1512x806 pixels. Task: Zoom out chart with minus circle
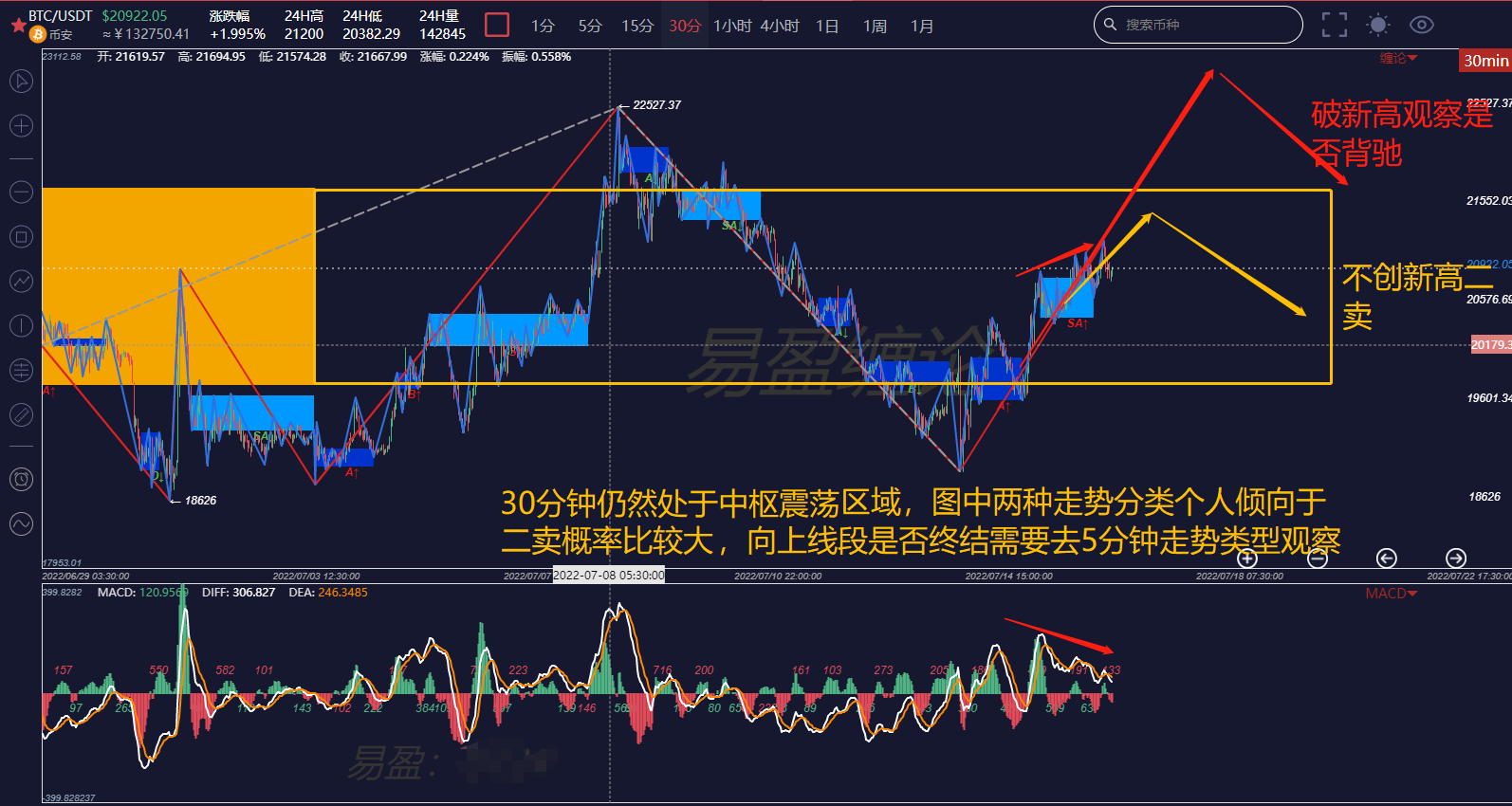click(1318, 559)
